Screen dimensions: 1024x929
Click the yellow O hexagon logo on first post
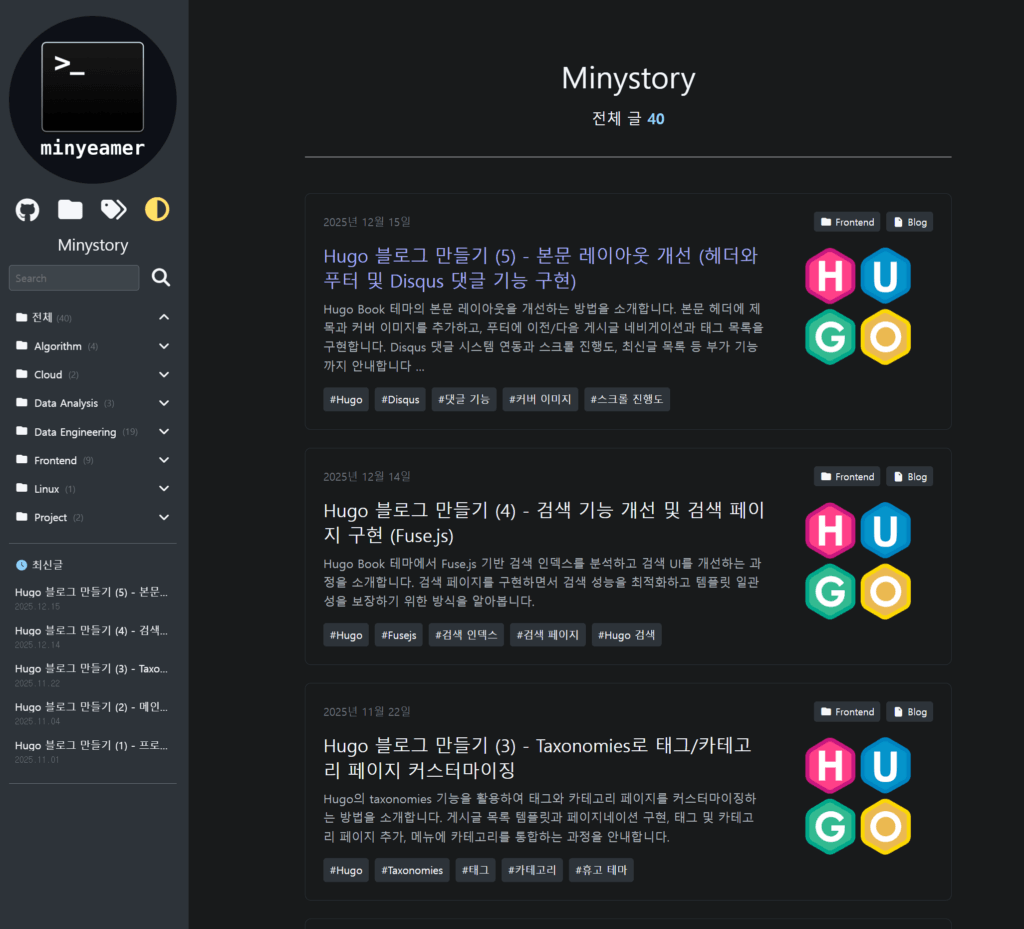pos(885,338)
